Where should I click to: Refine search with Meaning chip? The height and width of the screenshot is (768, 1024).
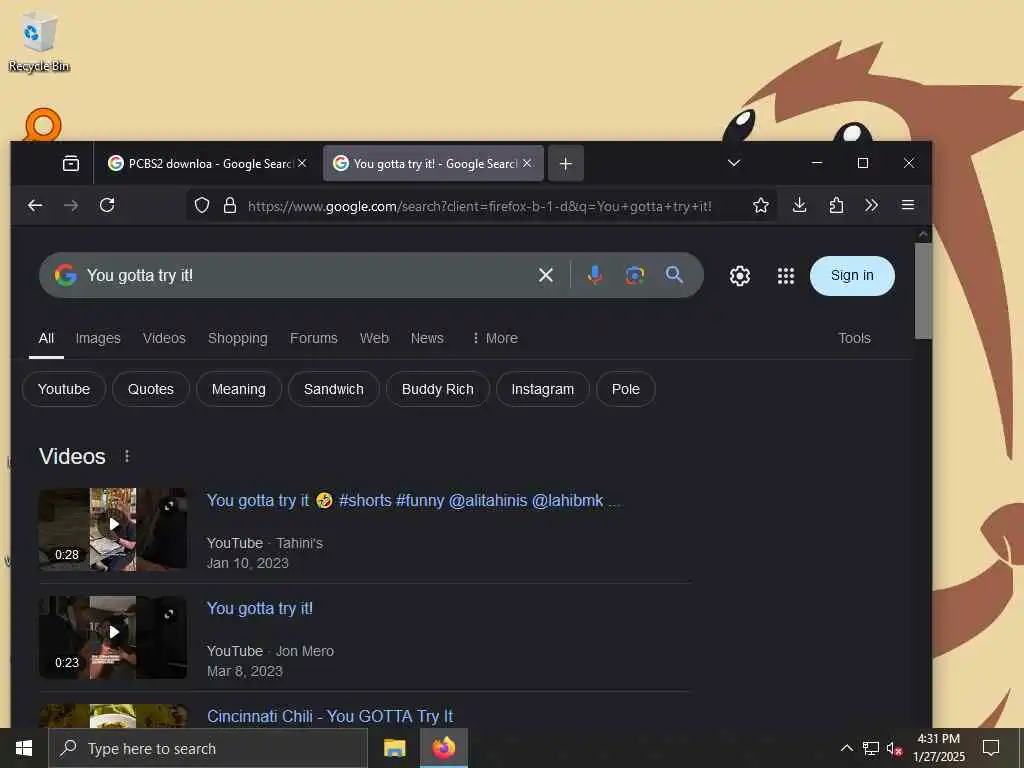[x=239, y=389]
